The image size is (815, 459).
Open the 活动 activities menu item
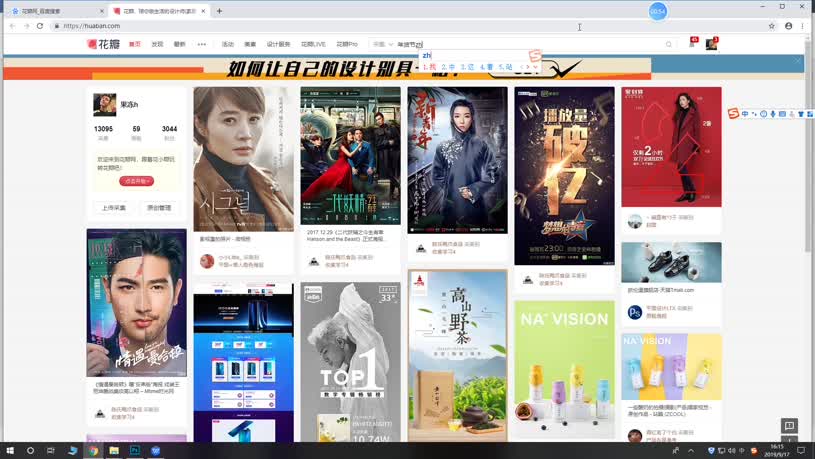point(228,44)
